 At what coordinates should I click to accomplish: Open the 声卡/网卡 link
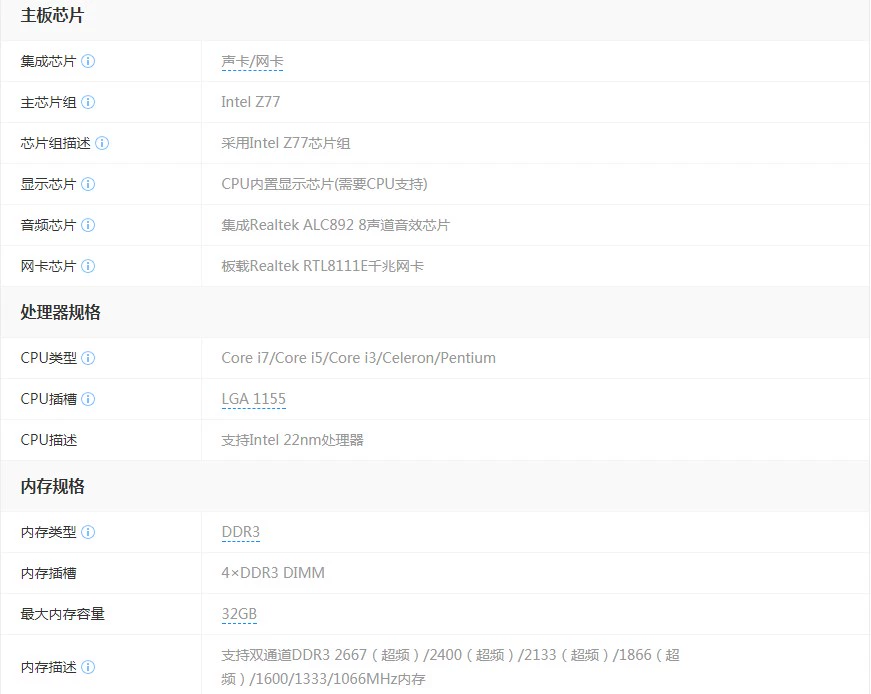252,61
